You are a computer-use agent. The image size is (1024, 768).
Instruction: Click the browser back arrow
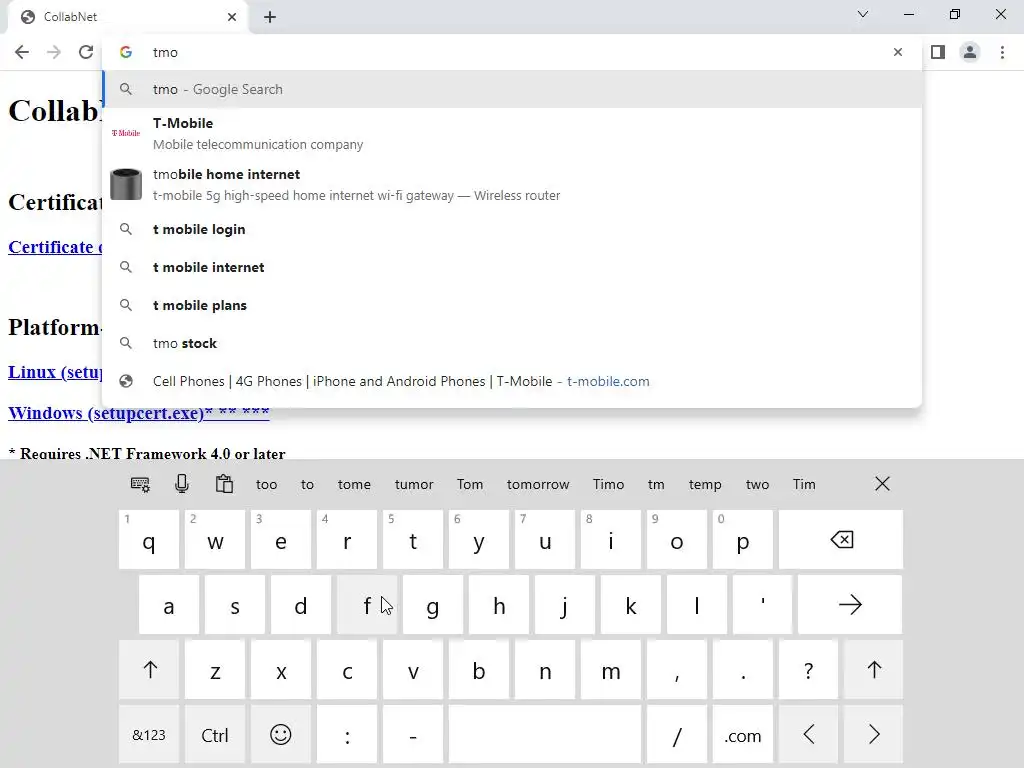[22, 52]
